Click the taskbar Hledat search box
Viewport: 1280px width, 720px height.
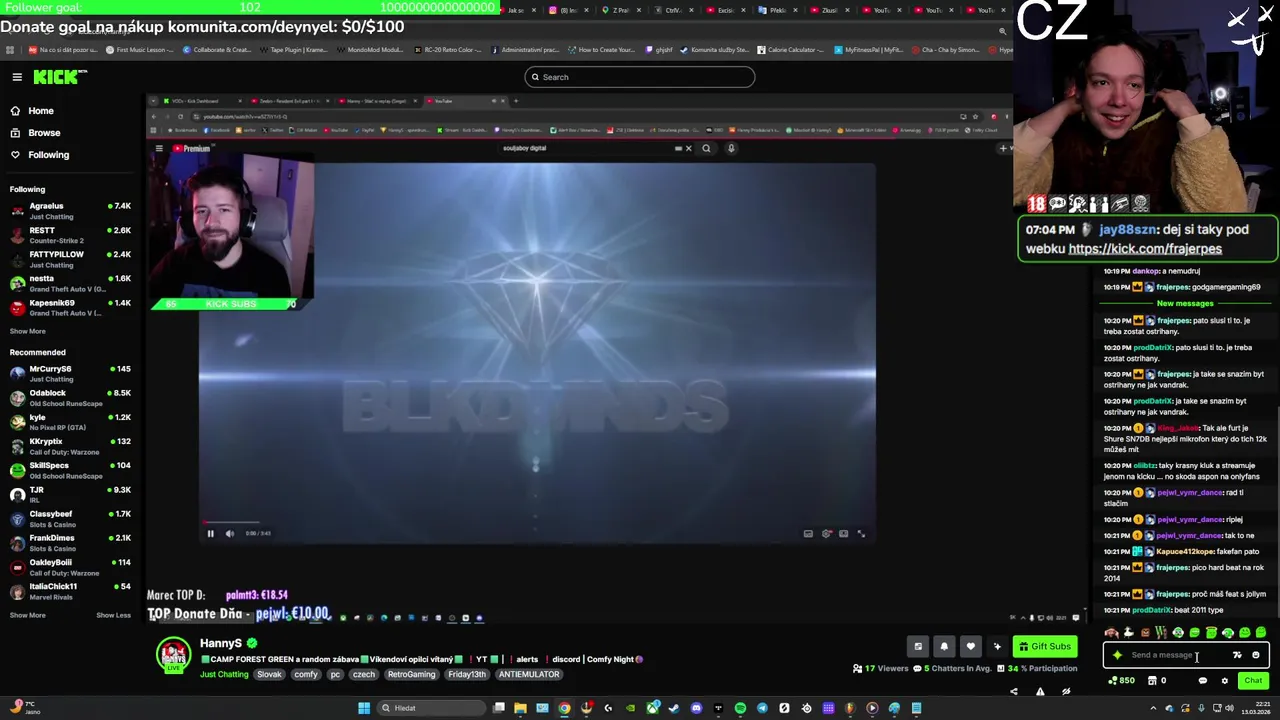pos(430,708)
